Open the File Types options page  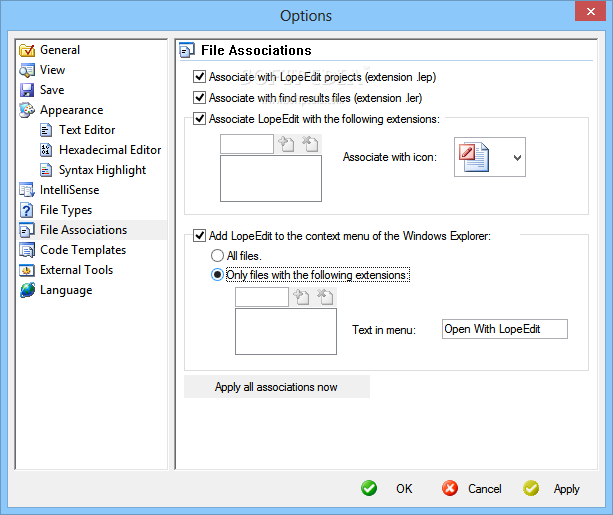[x=66, y=210]
